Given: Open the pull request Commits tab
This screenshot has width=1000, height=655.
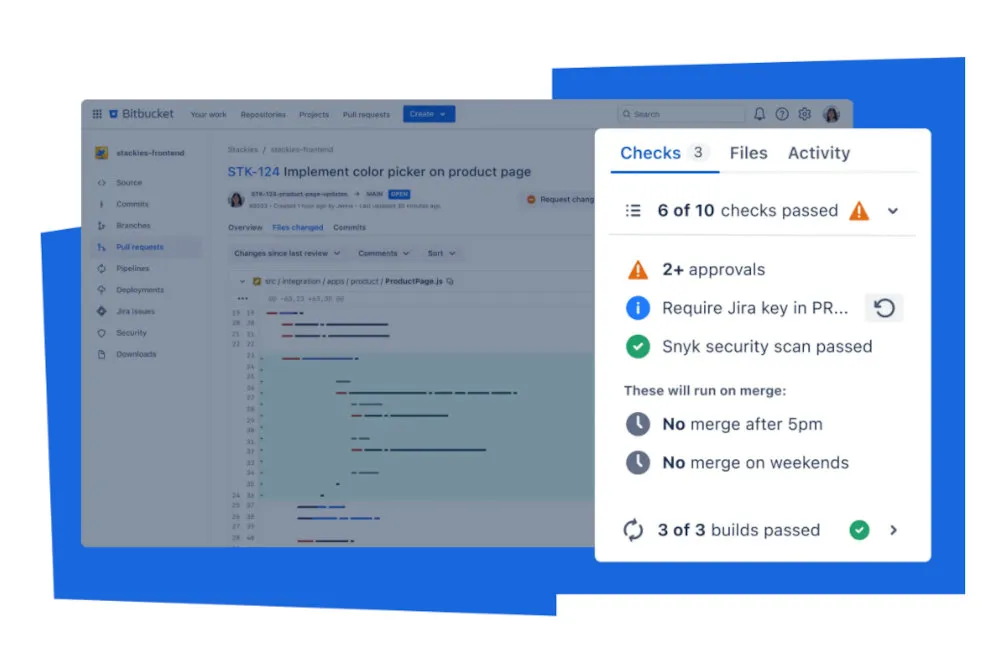Looking at the screenshot, I should 349,228.
